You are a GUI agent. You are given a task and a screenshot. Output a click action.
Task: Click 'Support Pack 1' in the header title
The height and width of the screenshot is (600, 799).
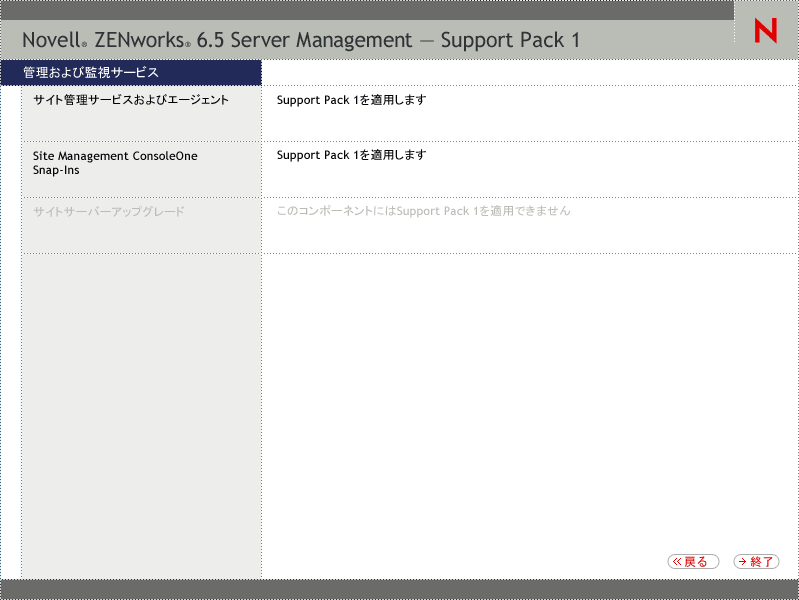[x=509, y=41]
